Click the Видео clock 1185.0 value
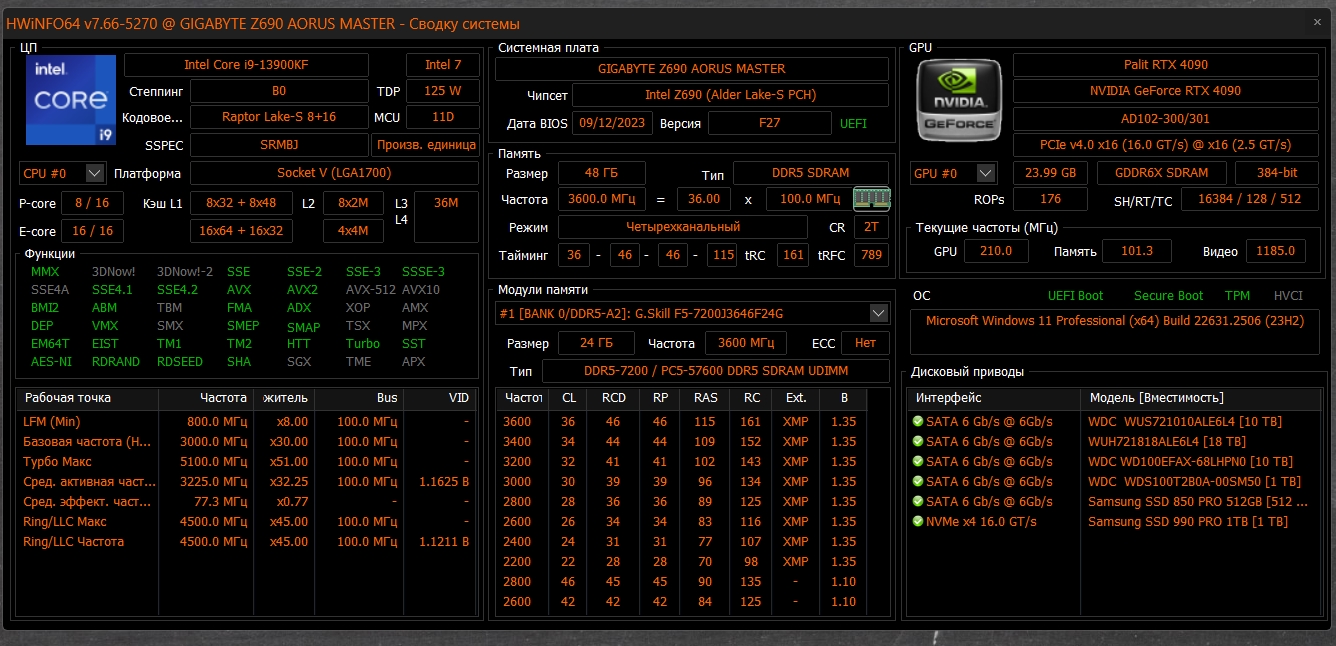This screenshot has width=1336, height=646. coord(1275,251)
